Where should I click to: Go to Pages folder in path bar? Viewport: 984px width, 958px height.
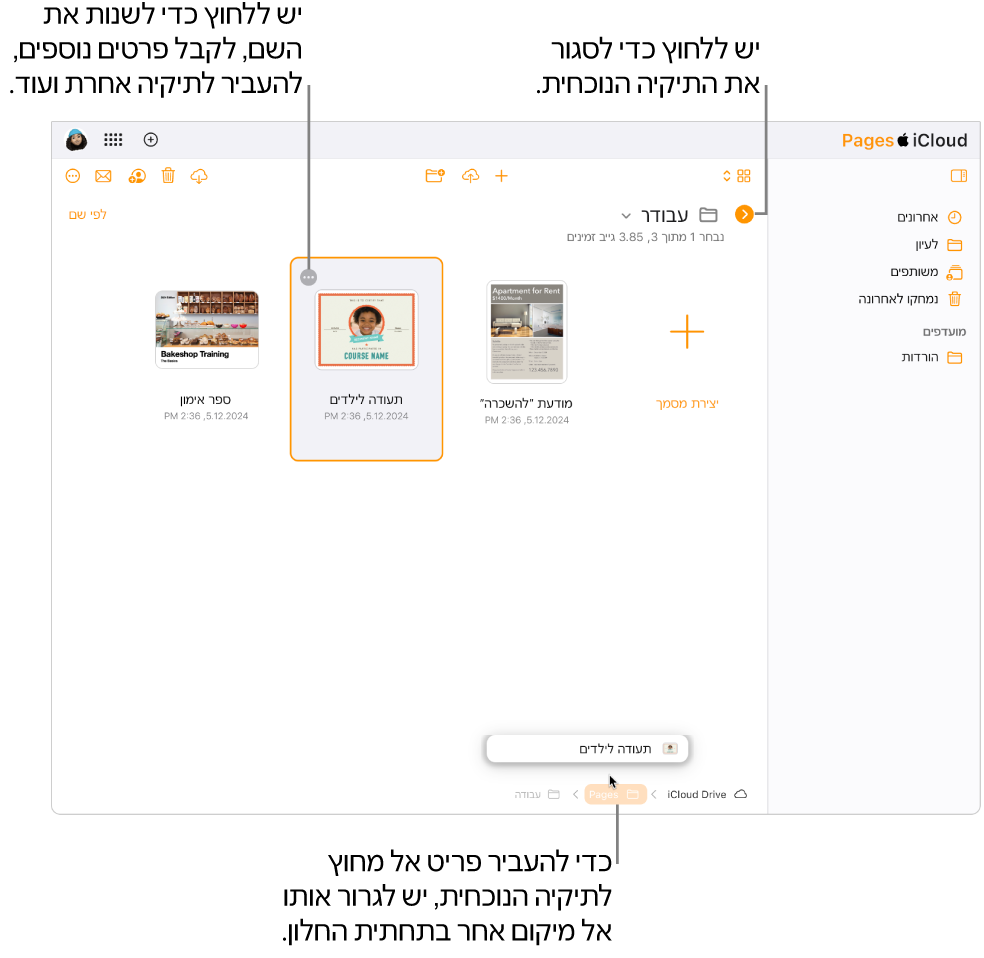(x=615, y=794)
